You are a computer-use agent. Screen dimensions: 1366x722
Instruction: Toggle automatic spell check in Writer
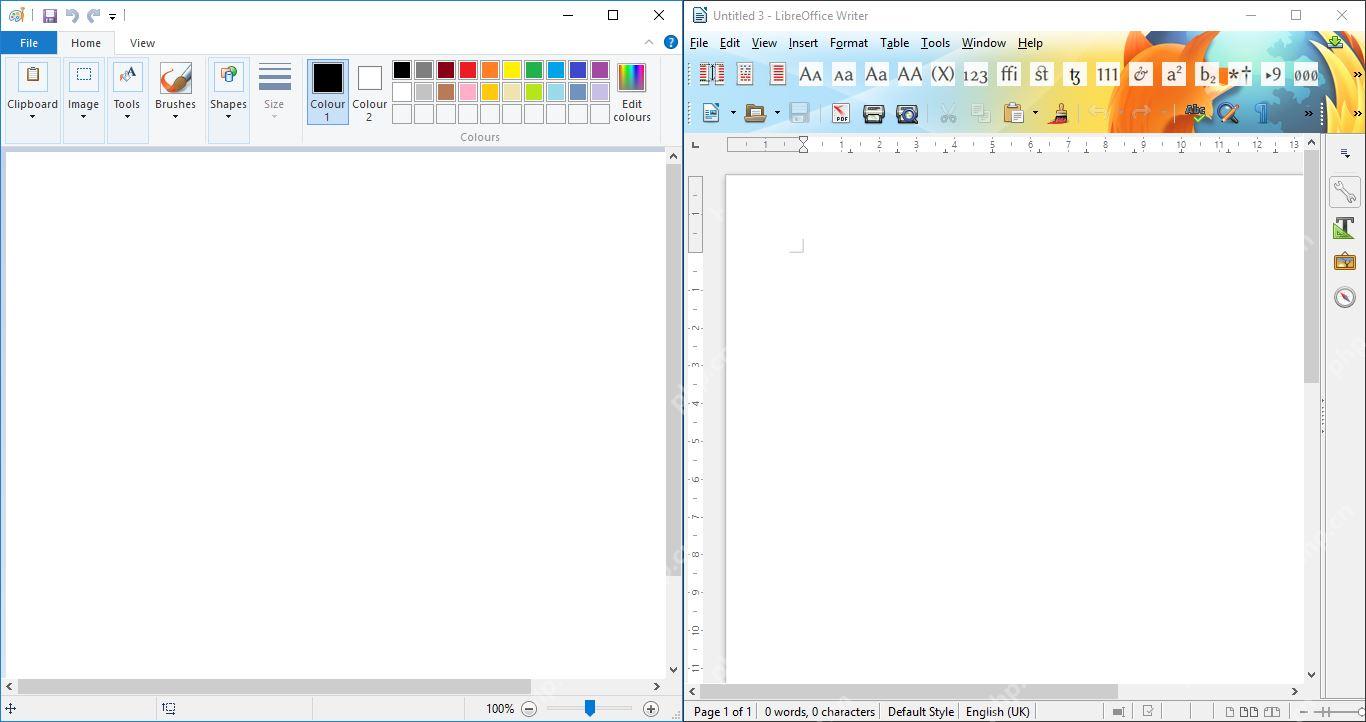click(x=1194, y=113)
